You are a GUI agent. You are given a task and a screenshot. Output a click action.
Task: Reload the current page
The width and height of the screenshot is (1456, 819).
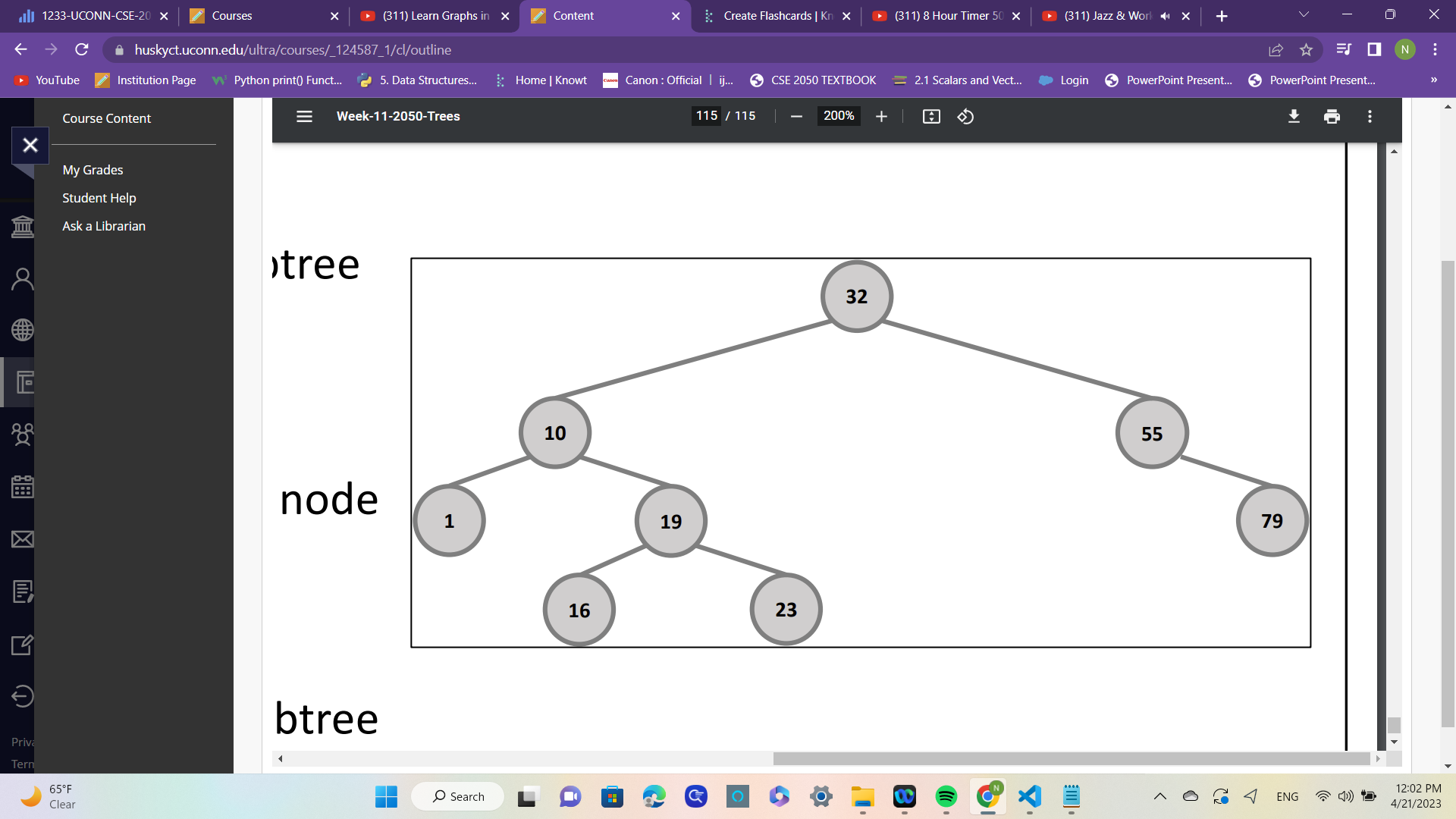pyautogui.click(x=82, y=49)
